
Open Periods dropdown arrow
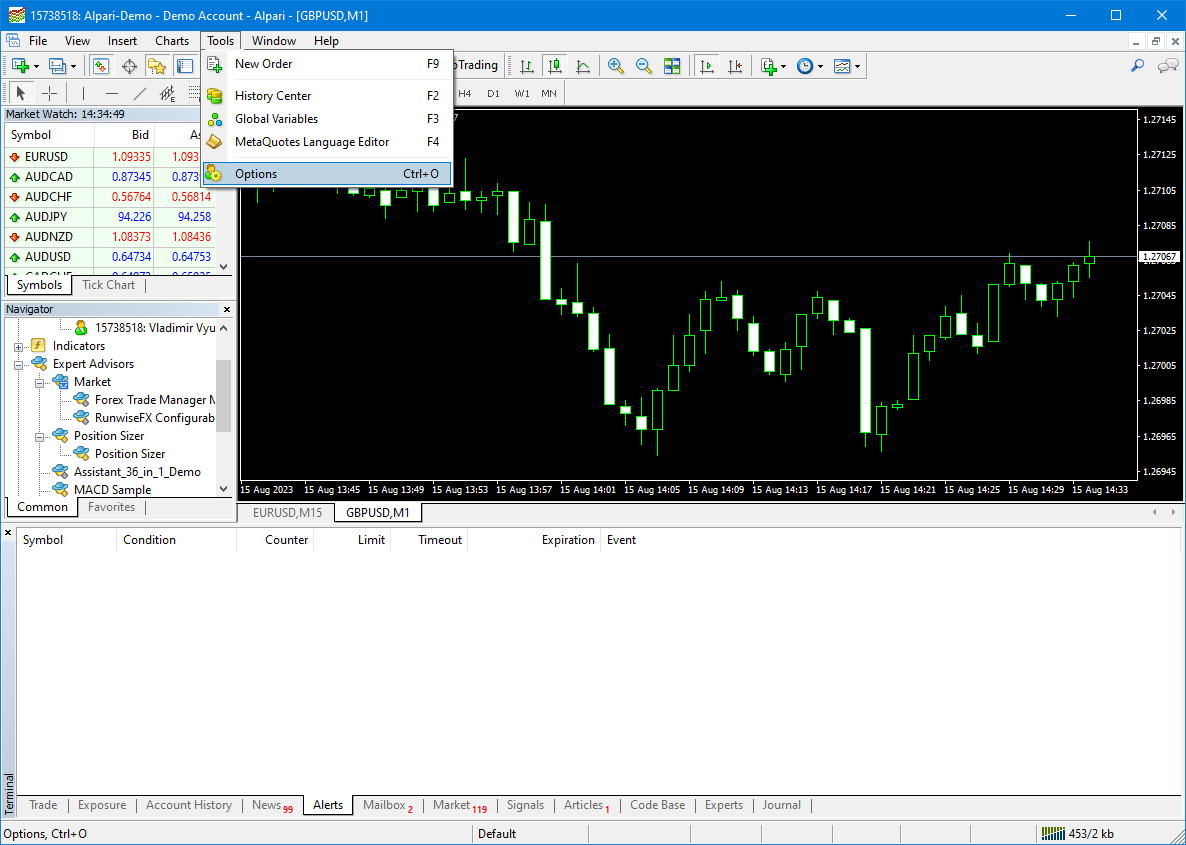point(820,67)
